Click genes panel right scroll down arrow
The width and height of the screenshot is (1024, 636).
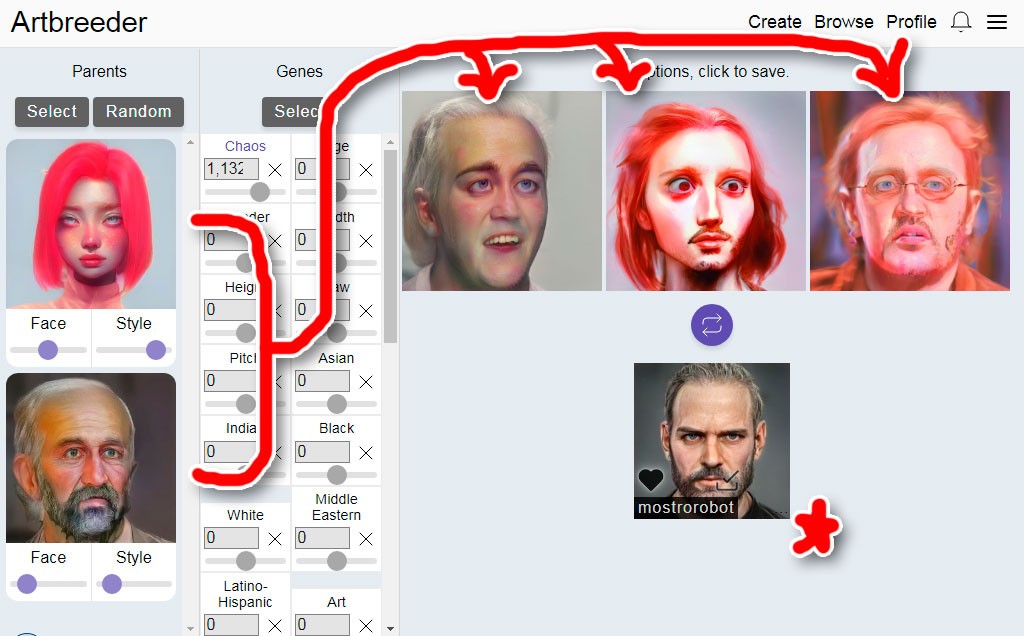tap(391, 629)
